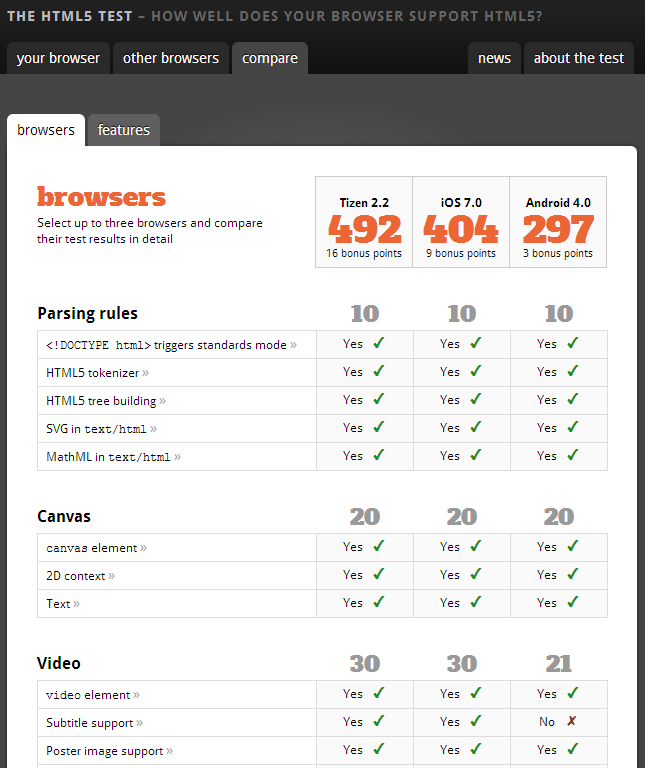The height and width of the screenshot is (768, 645).
Task: Click the Tizen Parsing rules score 10
Action: [x=365, y=314]
